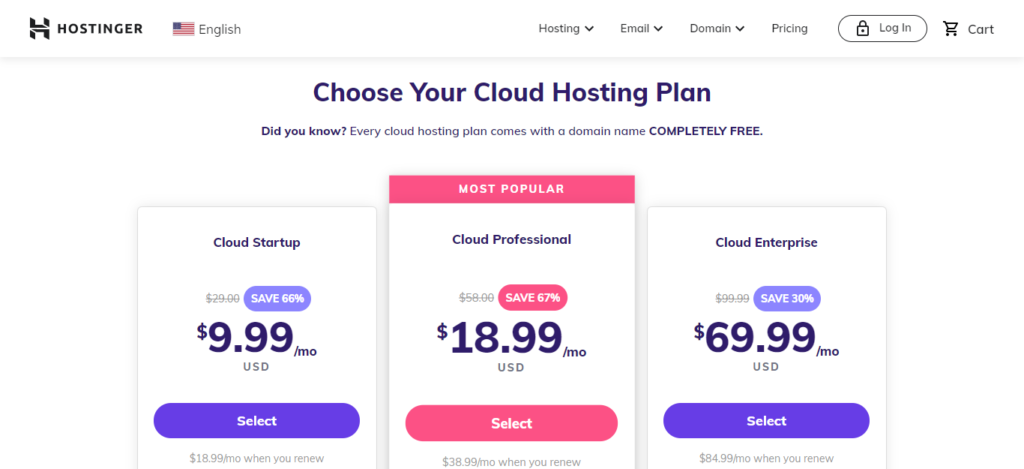Click the SAVE 30% badge
The width and height of the screenshot is (1024, 469).
[787, 299]
